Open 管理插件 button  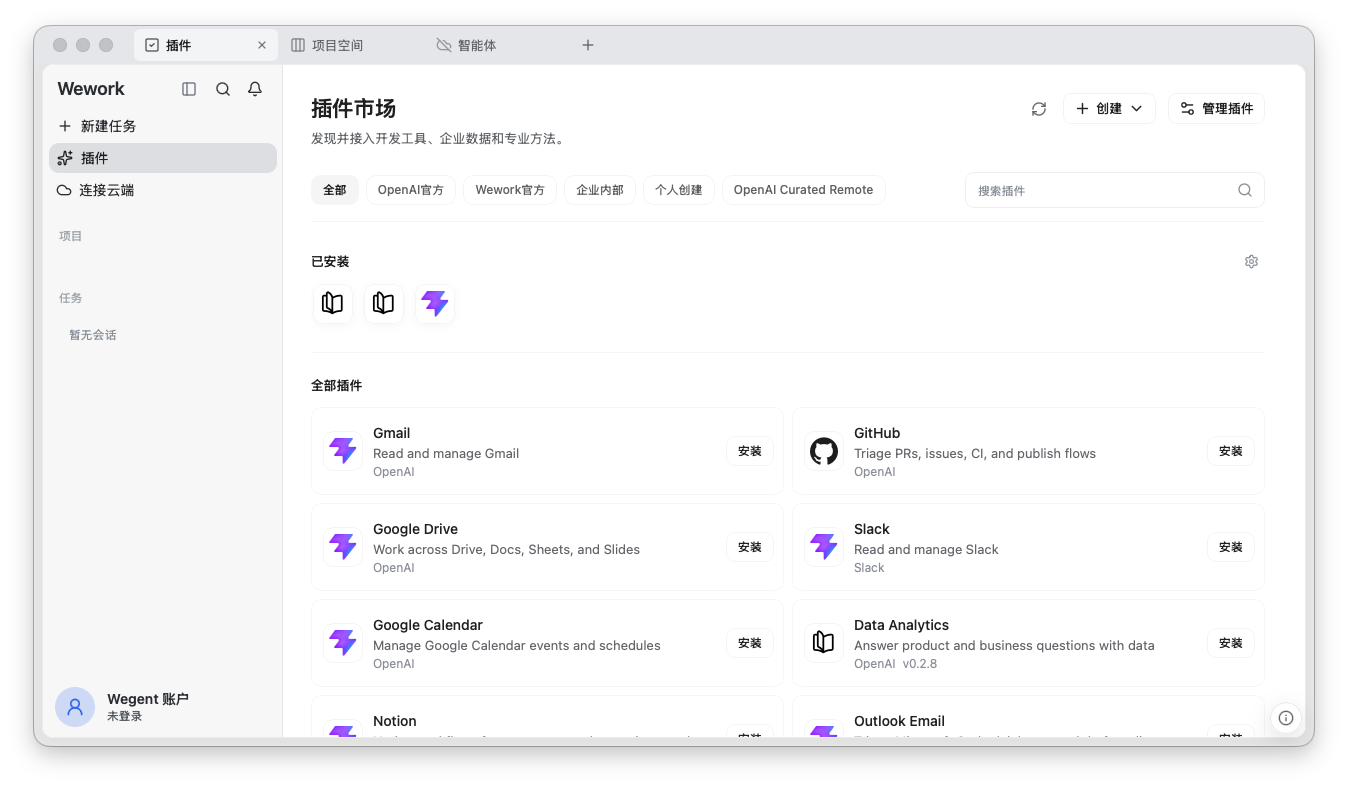pyautogui.click(x=1216, y=109)
